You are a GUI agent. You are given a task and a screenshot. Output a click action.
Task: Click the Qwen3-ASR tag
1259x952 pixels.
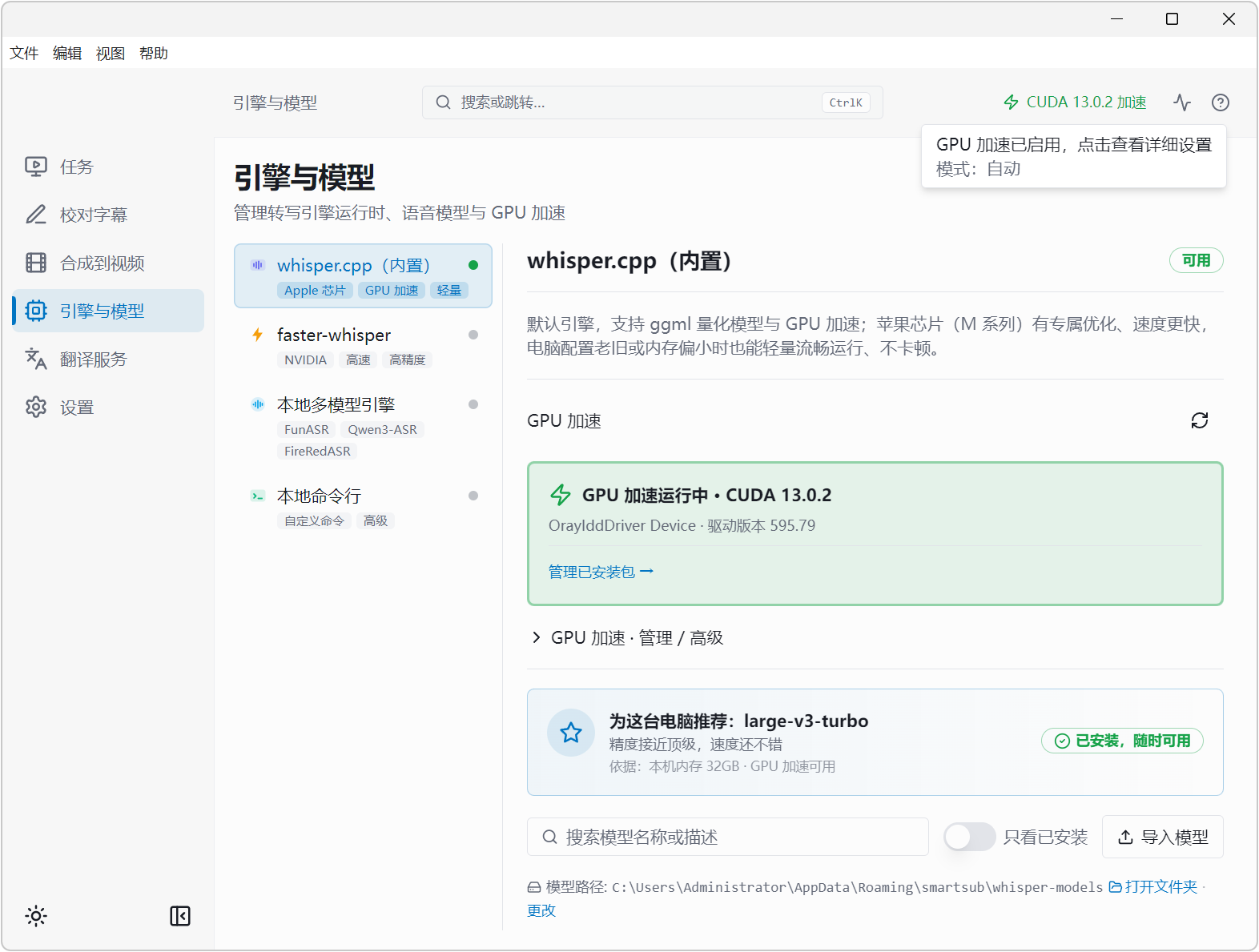point(382,430)
